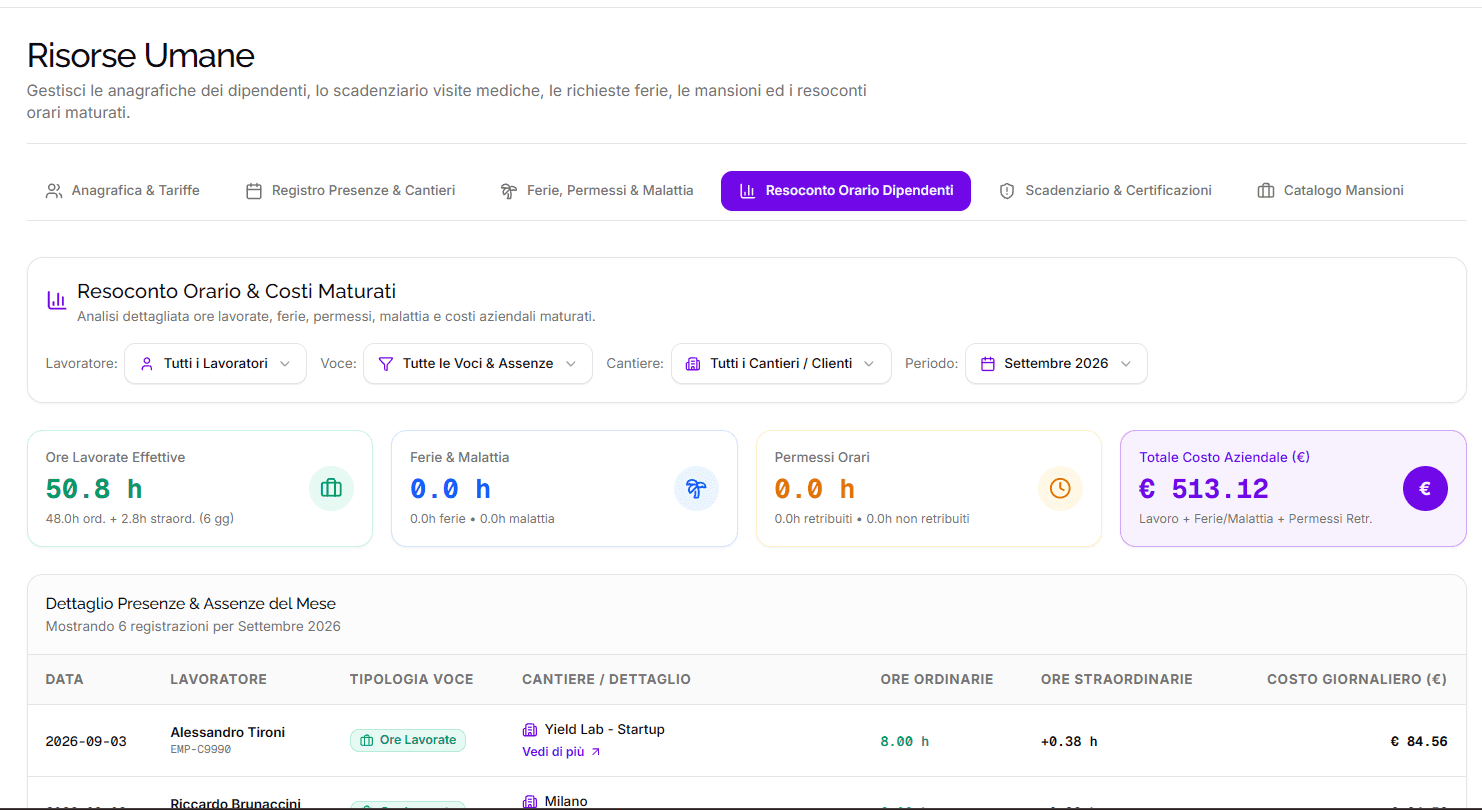Switch to Catalogo Mansioni tab

(1331, 191)
